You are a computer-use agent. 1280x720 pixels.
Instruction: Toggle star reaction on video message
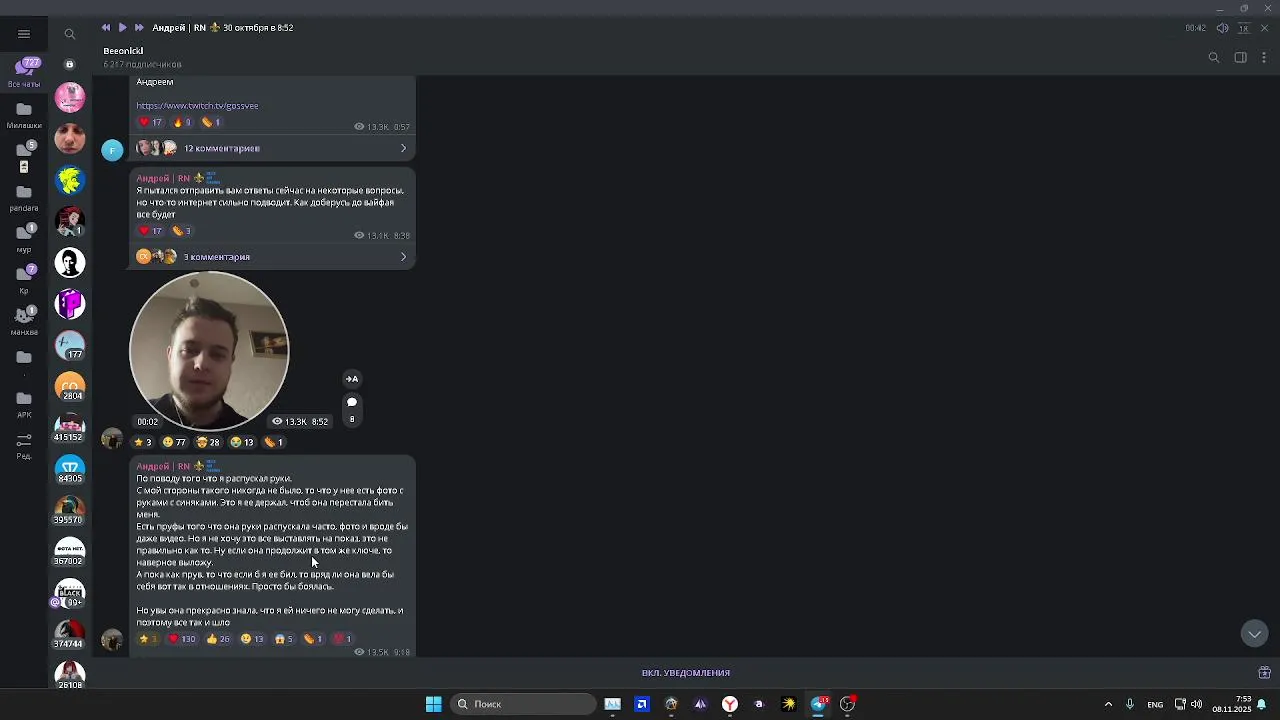point(144,442)
